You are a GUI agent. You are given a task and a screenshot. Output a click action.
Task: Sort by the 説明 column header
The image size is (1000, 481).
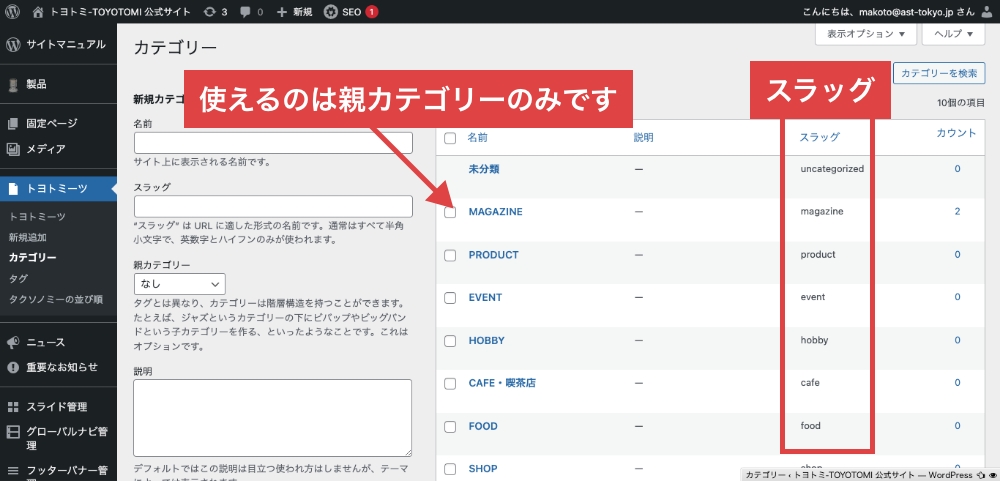point(643,137)
